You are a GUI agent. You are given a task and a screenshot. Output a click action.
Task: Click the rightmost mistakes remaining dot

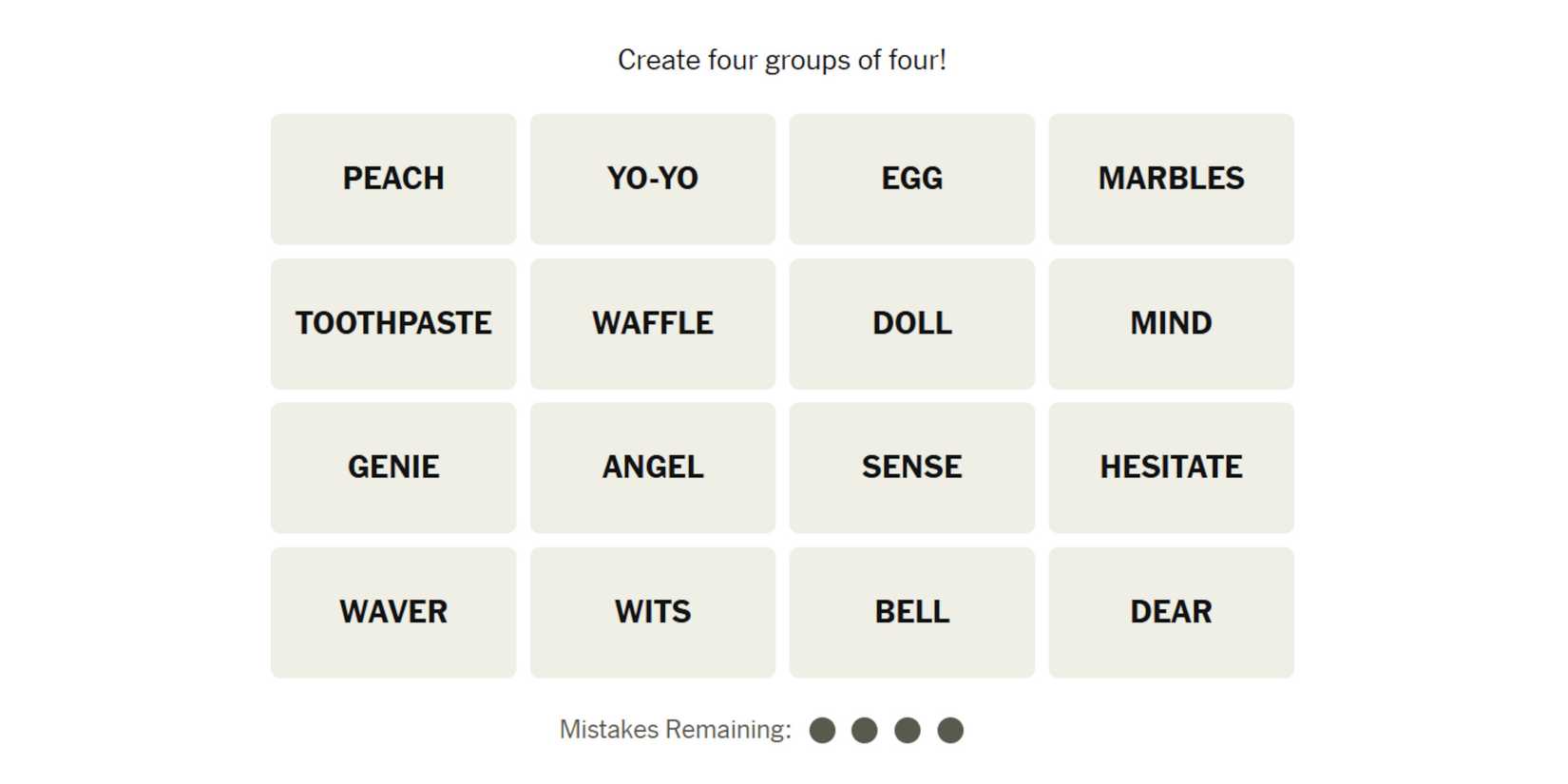click(950, 730)
